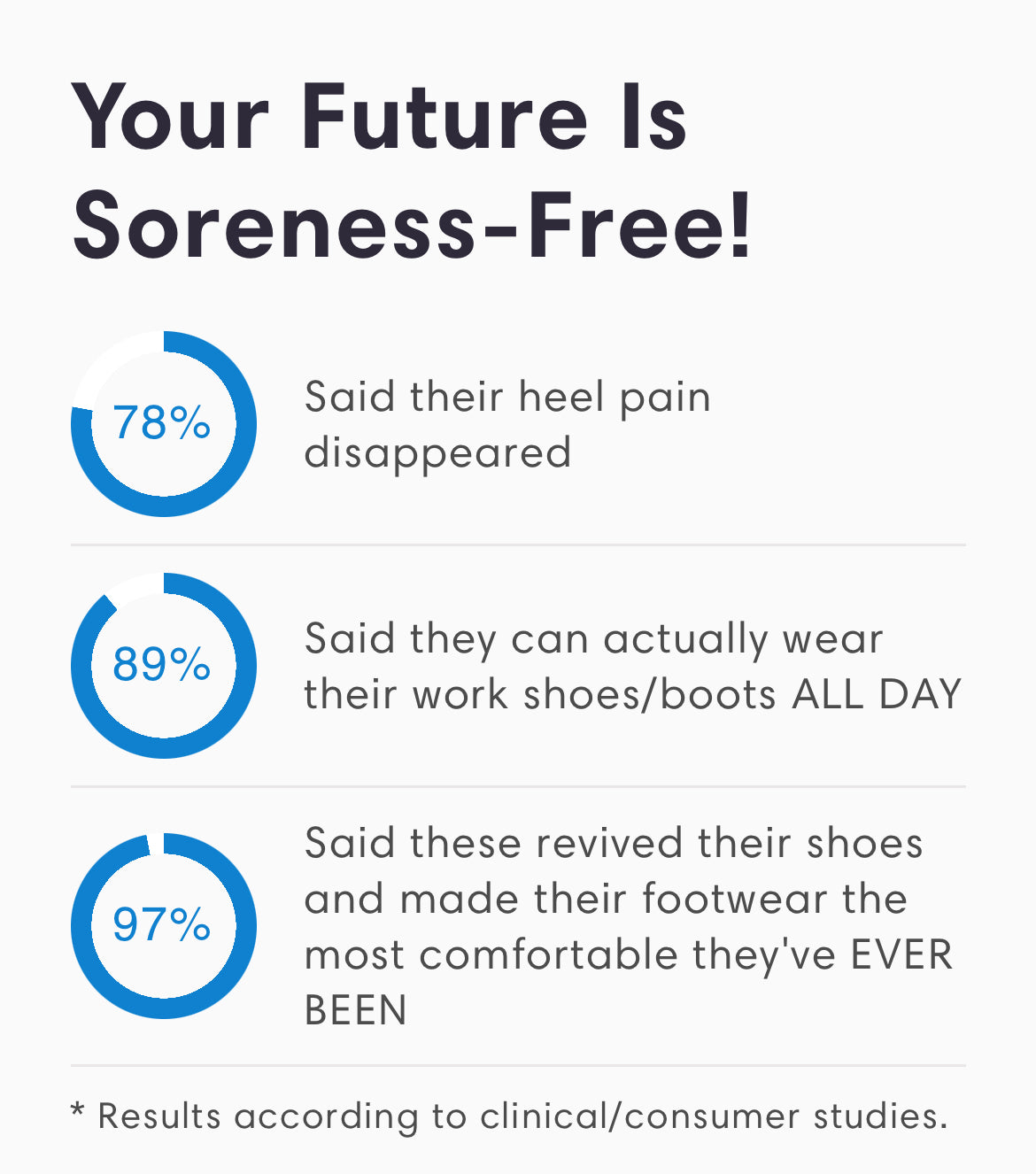Screen dimensions: 1036x1174
Task: Click the 89% circular progress ring
Action: click(x=163, y=666)
